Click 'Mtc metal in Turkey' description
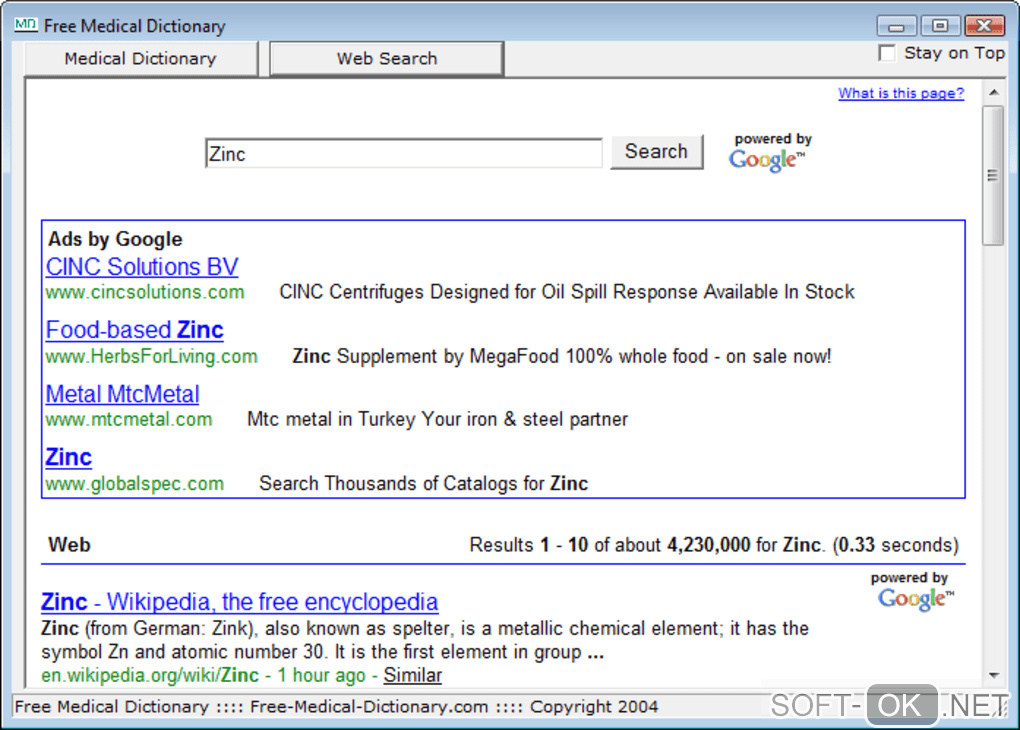1020x730 pixels. (438, 420)
